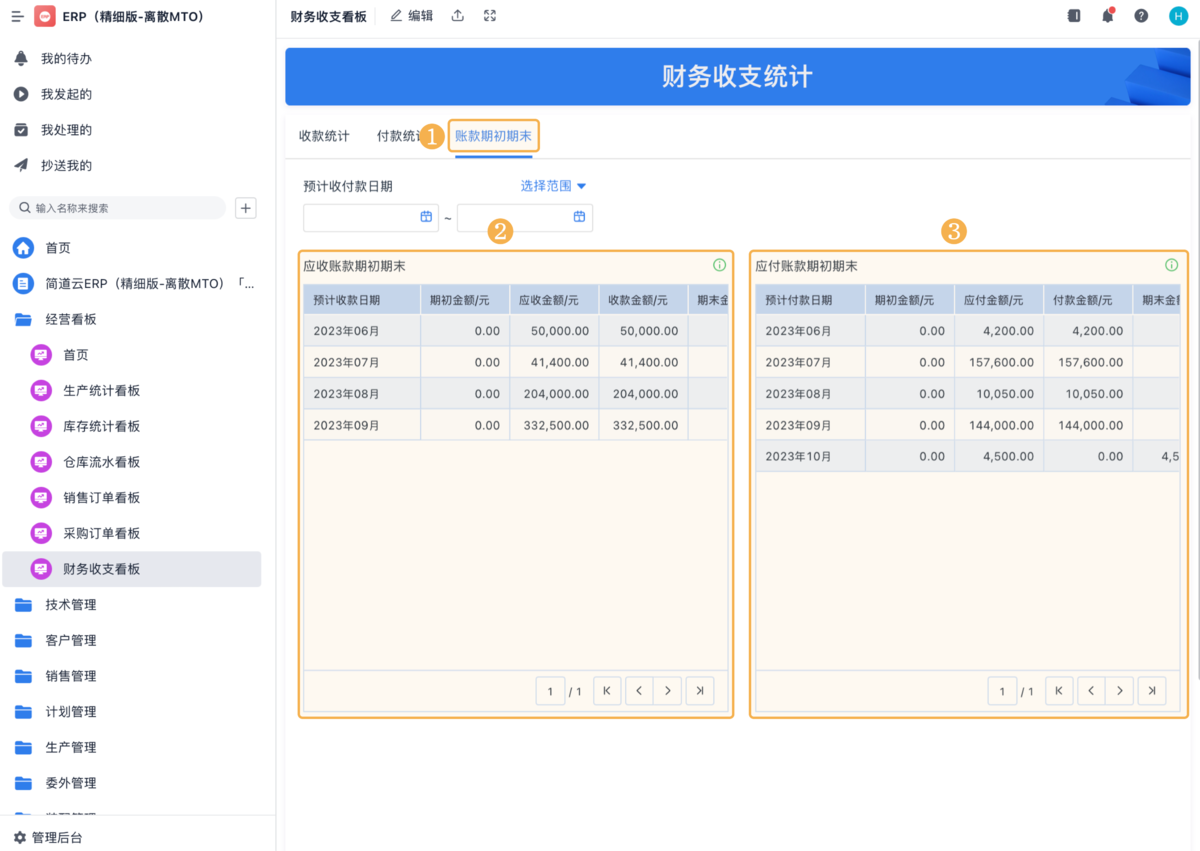
Task: Collapse the 经营看板 folder
Action: click(x=70, y=319)
